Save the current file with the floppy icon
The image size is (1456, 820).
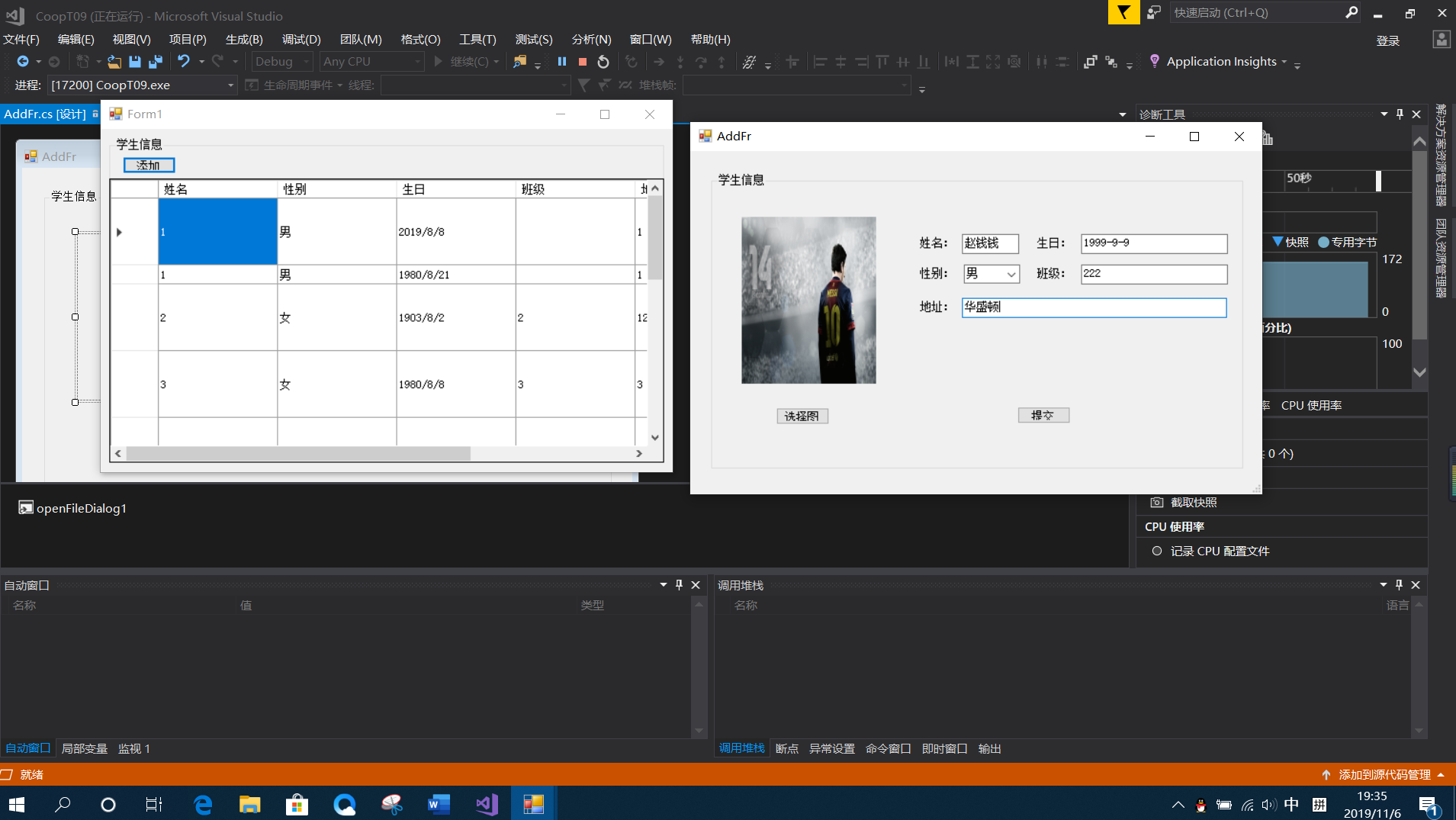pos(135,62)
